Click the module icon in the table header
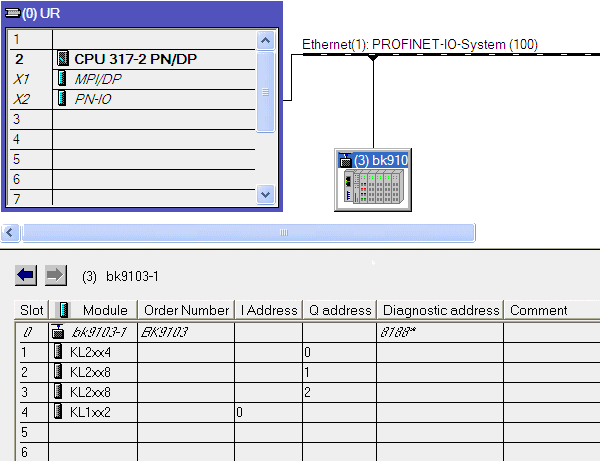The height and width of the screenshot is (461, 600). pyautogui.click(x=64, y=310)
